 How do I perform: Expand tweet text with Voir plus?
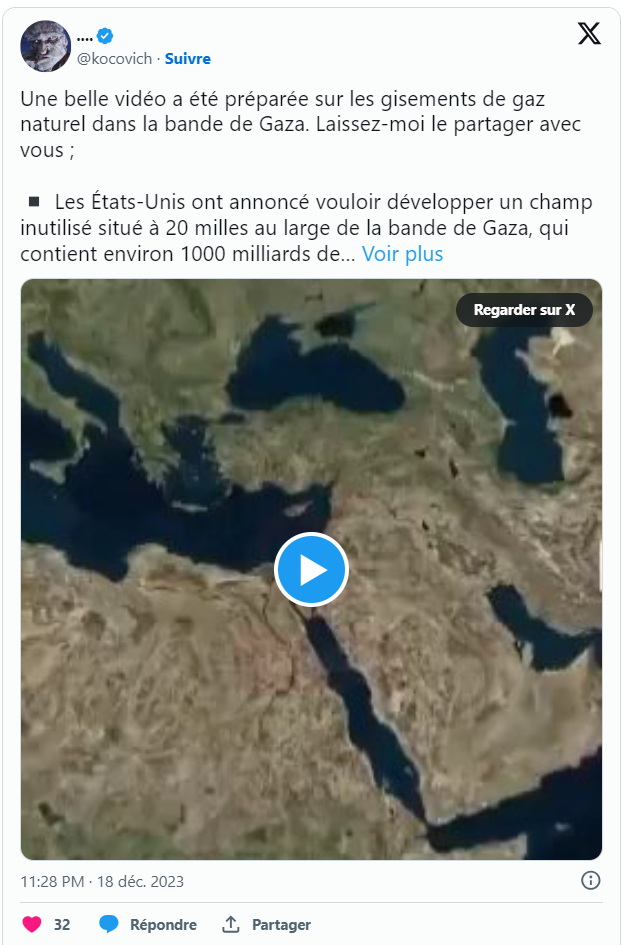tap(402, 254)
